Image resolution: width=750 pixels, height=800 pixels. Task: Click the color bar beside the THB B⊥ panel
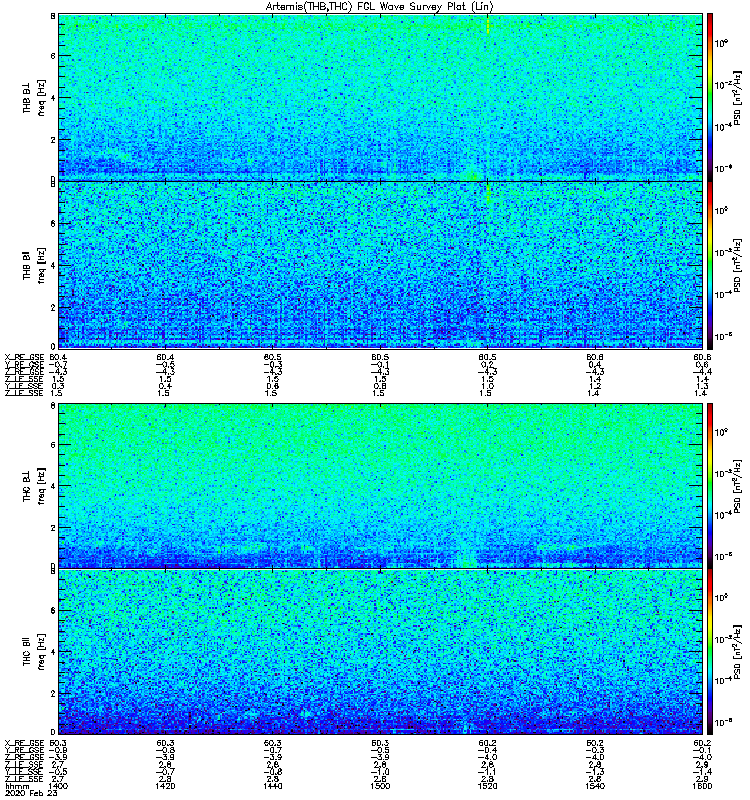(710, 97)
